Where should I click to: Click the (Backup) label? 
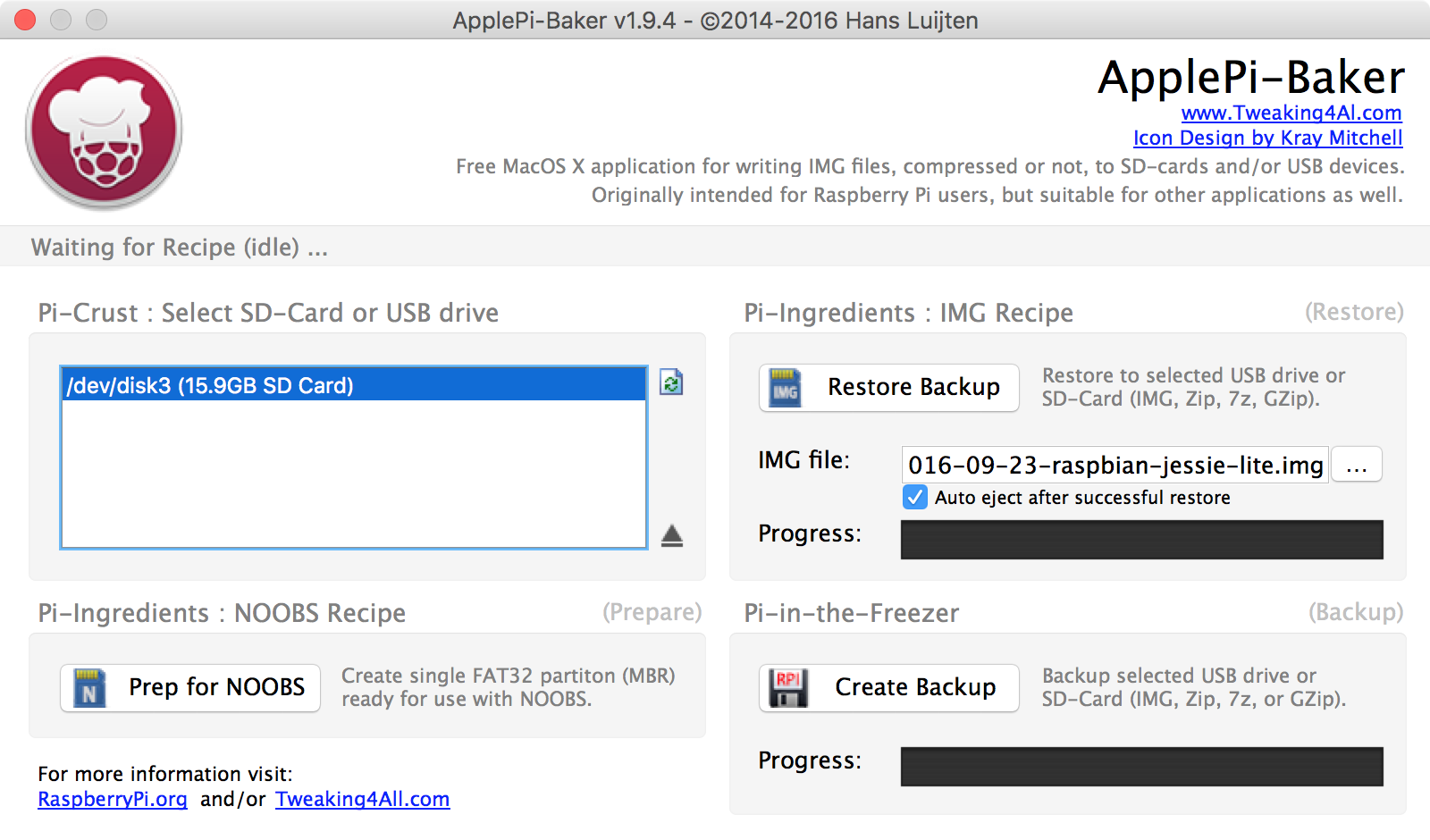(1356, 612)
